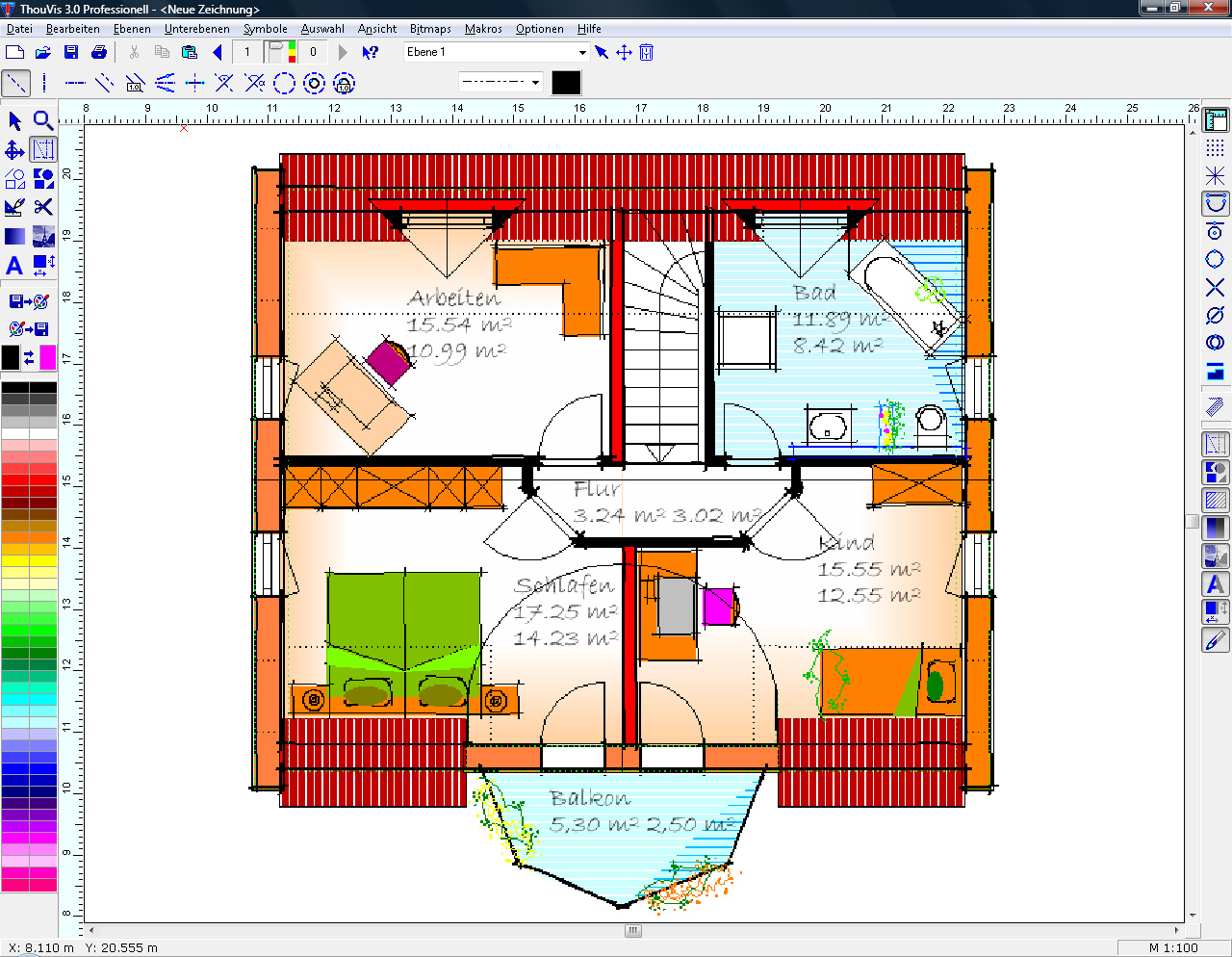The image size is (1232, 957).
Task: Select the dashed circle drawing tool
Action: [284, 84]
